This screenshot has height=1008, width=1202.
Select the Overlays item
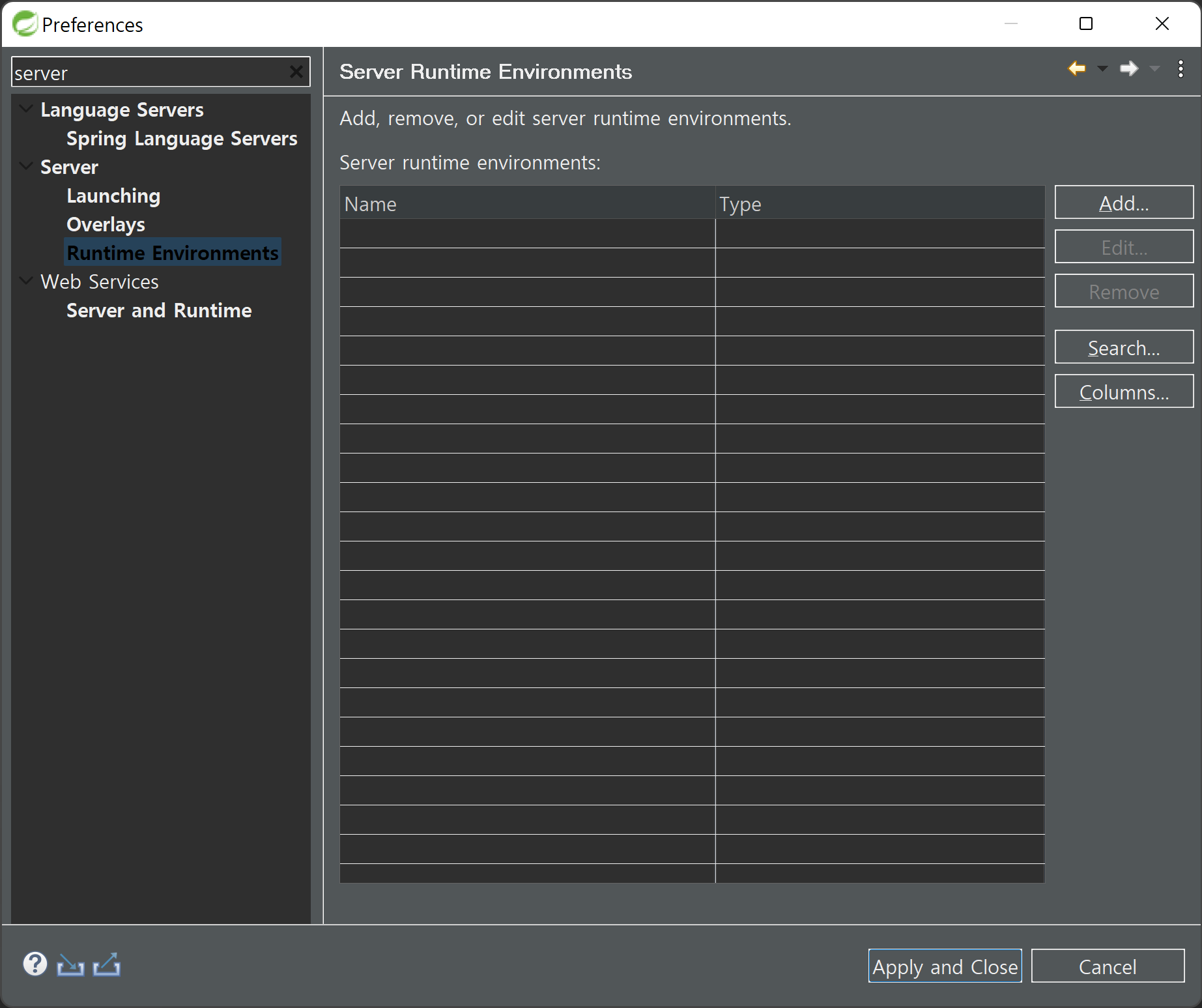click(106, 225)
